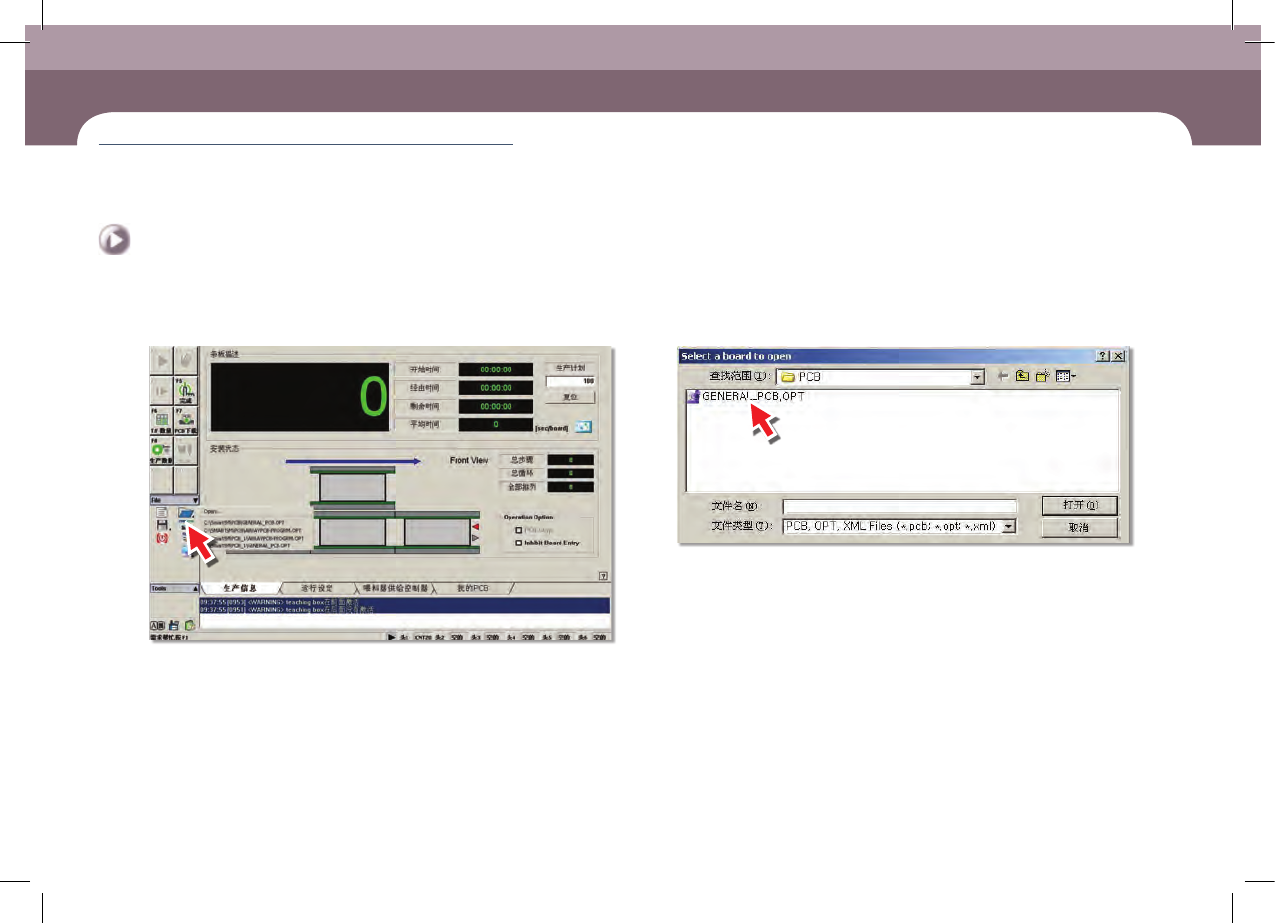This screenshot has height=923, width=1275.
Task: Click the red triangle marker beside conveyor
Action: (476, 526)
